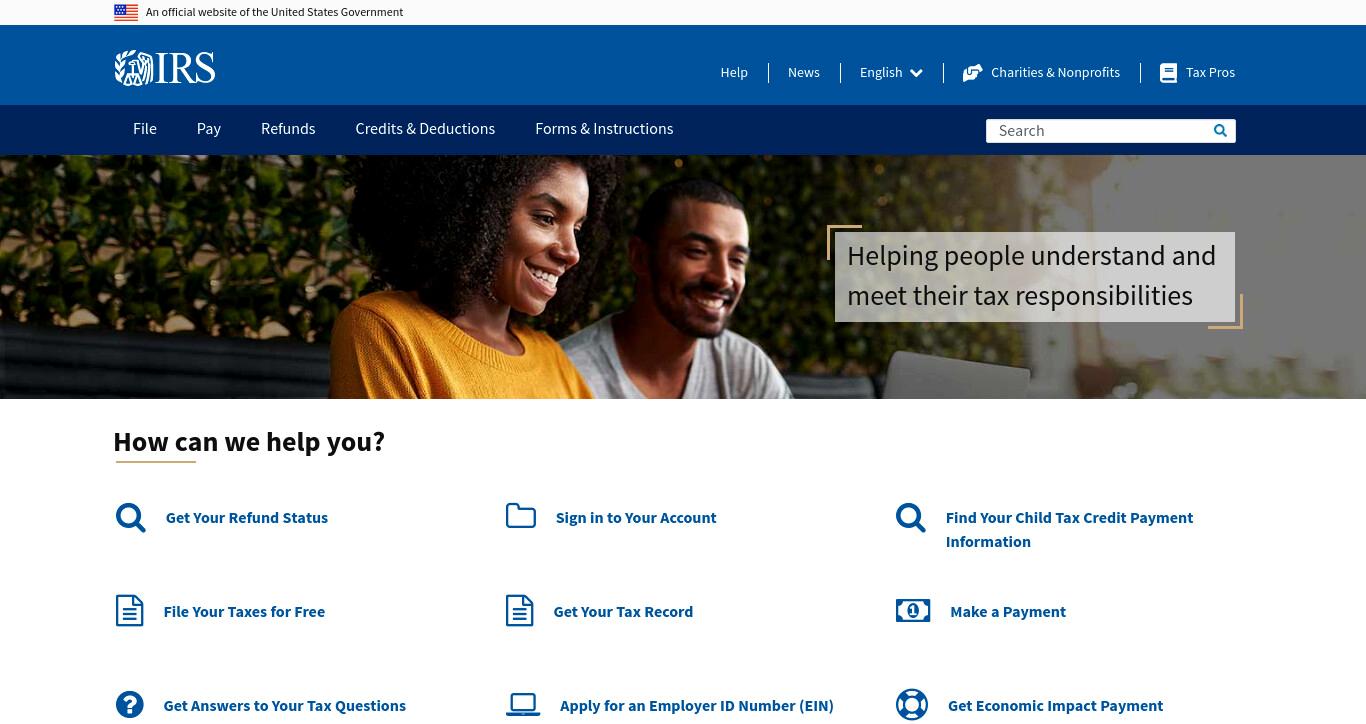Viewport: 1366px width, 724px height.
Task: Open Forms & Instructions menu
Action: coord(604,129)
